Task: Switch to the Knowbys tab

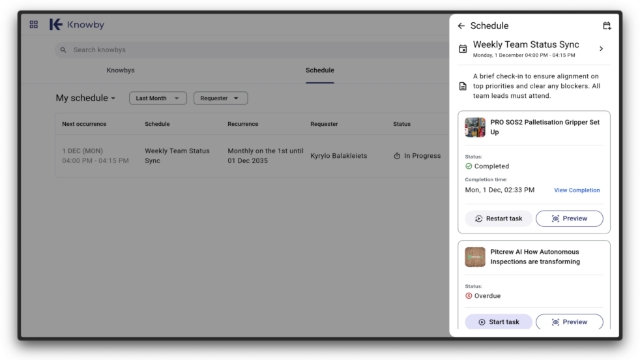Action: 120,70
